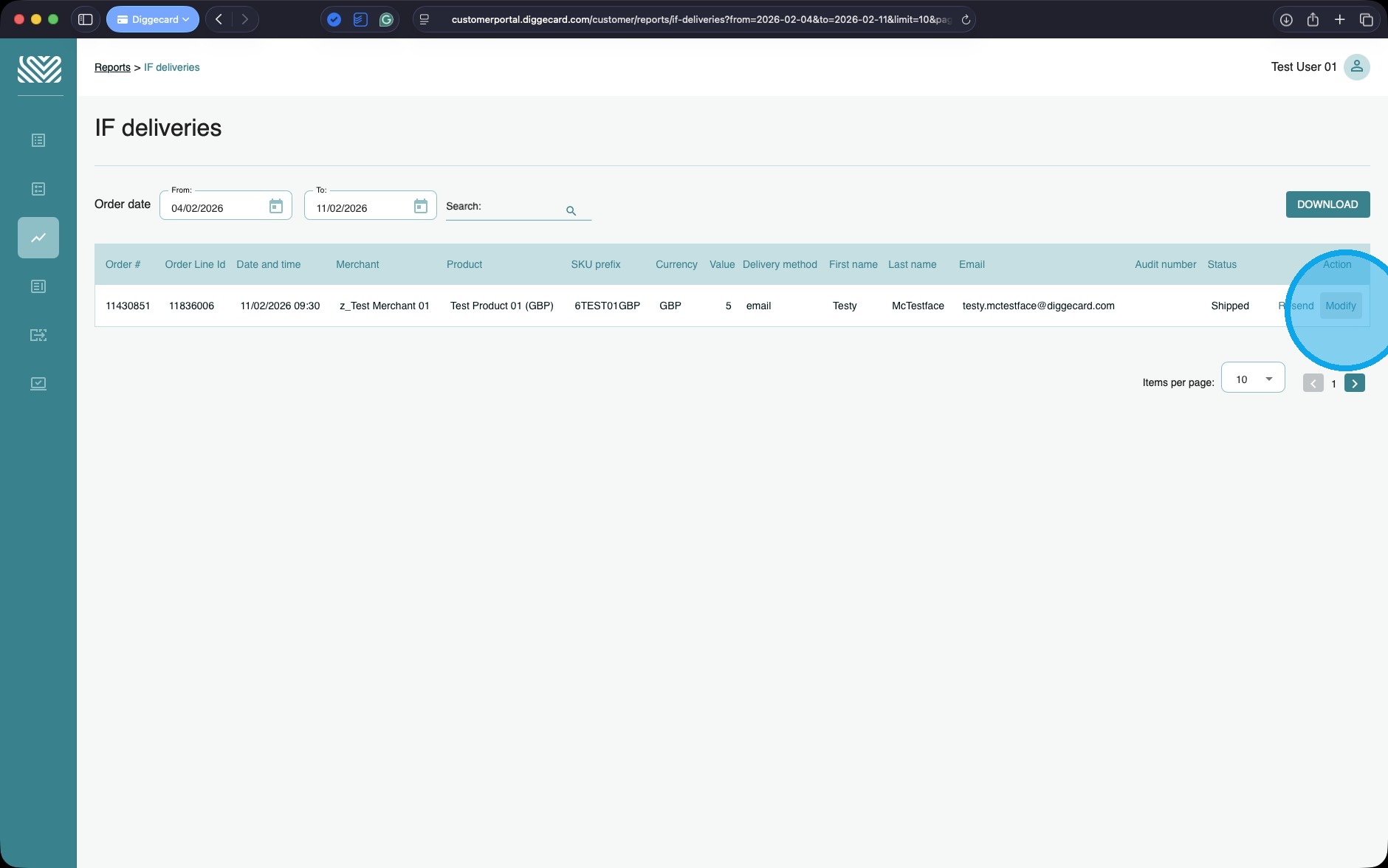Select the trend-line reports icon in sidebar
The height and width of the screenshot is (868, 1388).
(x=38, y=238)
